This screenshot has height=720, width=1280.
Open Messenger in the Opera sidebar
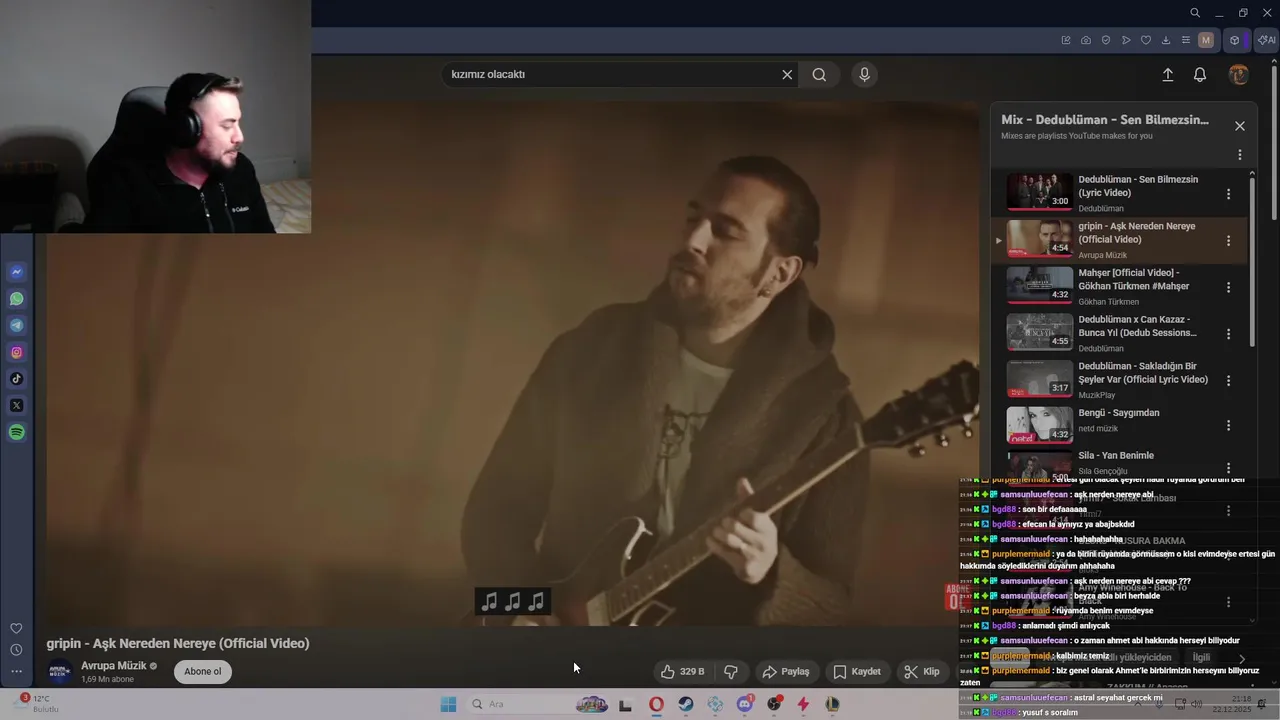point(17,272)
